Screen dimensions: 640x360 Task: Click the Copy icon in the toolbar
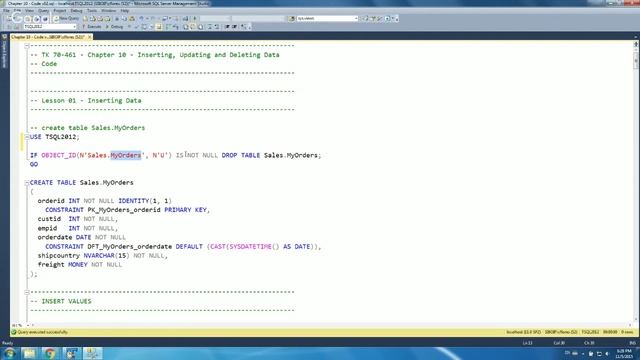124,18
